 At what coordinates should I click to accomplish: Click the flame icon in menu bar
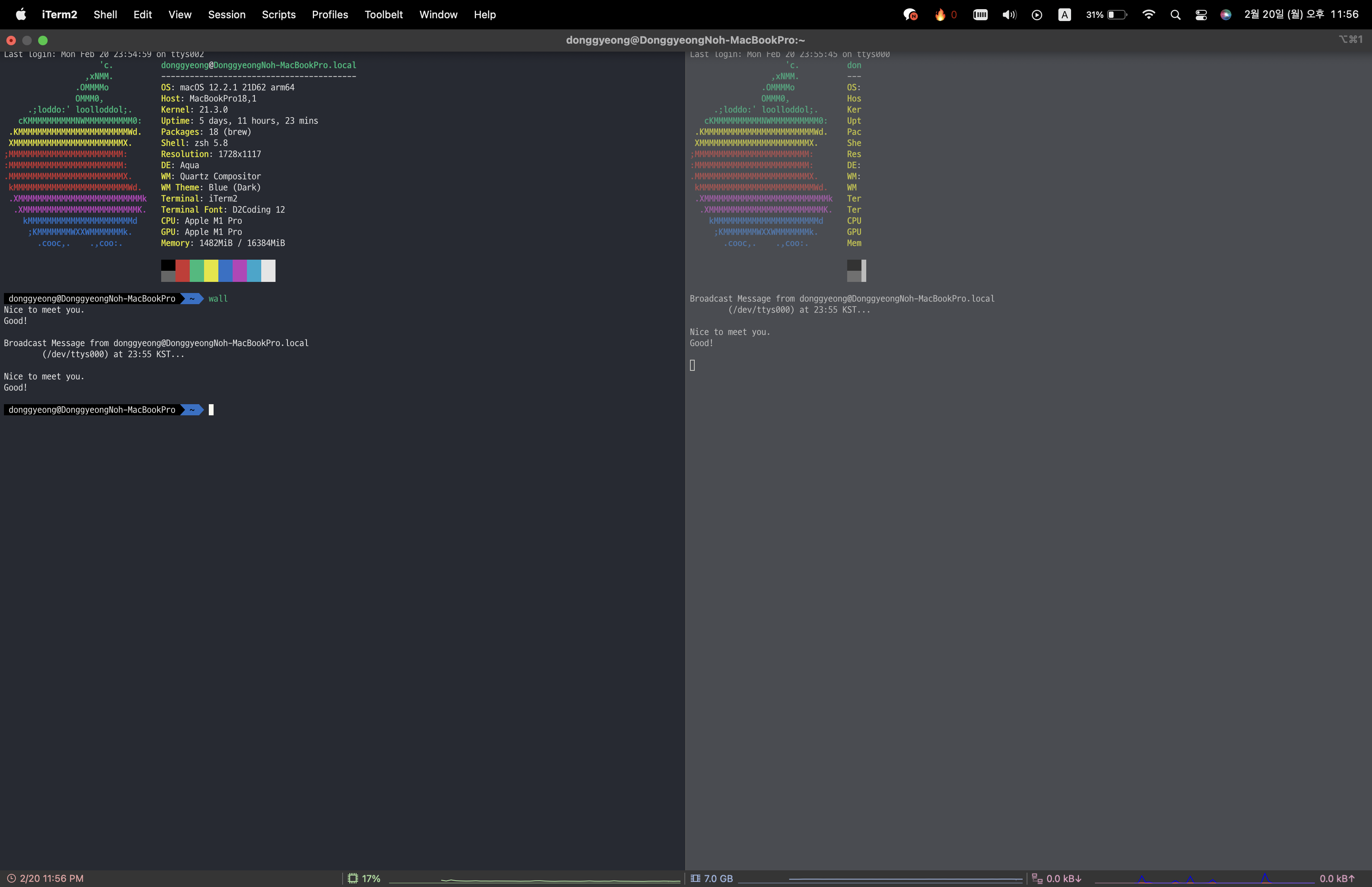pos(940,14)
